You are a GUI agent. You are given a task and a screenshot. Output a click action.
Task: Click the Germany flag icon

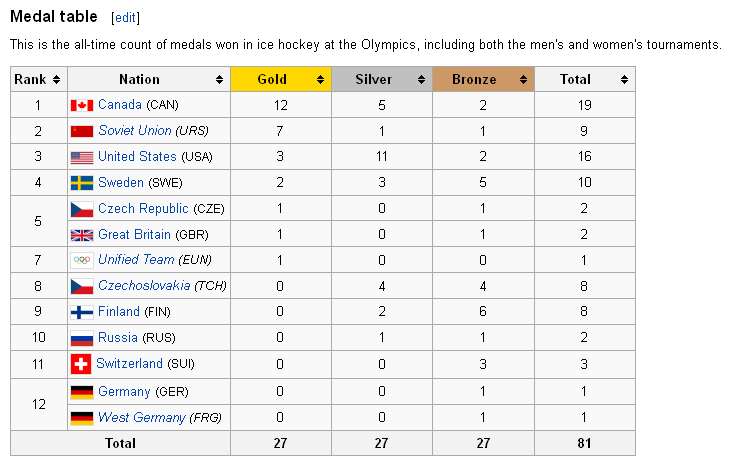[81, 391]
